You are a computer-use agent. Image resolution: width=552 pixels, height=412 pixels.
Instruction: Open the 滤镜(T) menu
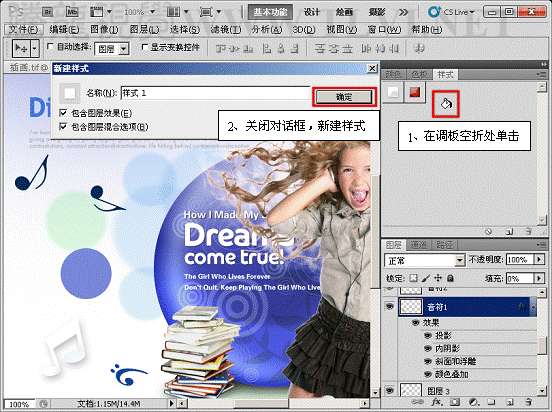tap(226, 29)
